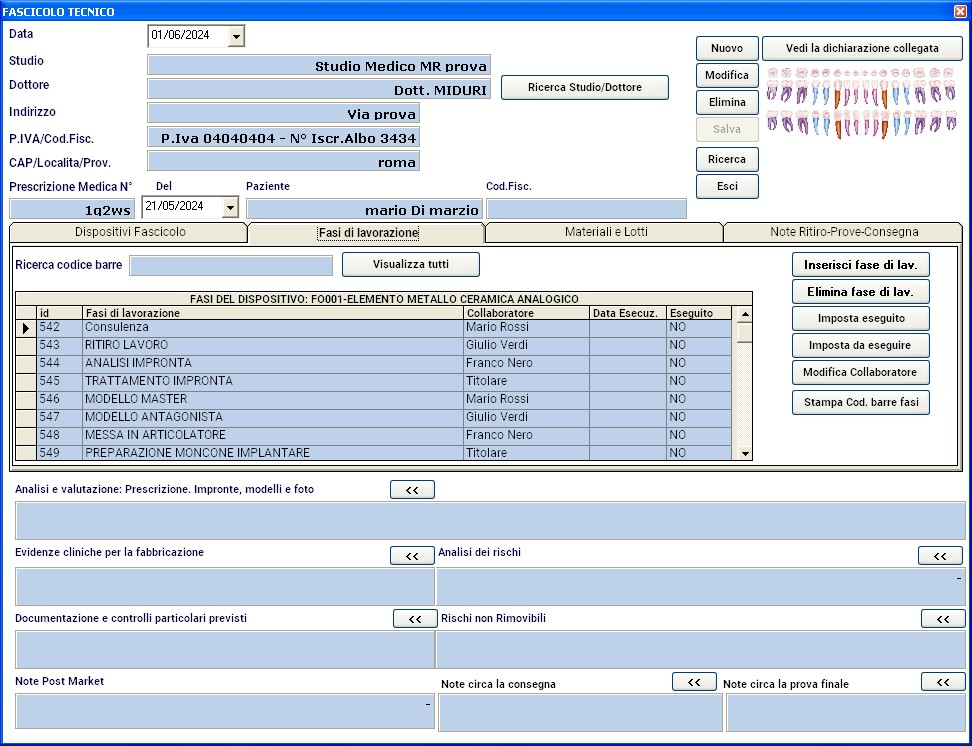
Task: Click the Analisi e valutazione text area
Action: click(490, 521)
